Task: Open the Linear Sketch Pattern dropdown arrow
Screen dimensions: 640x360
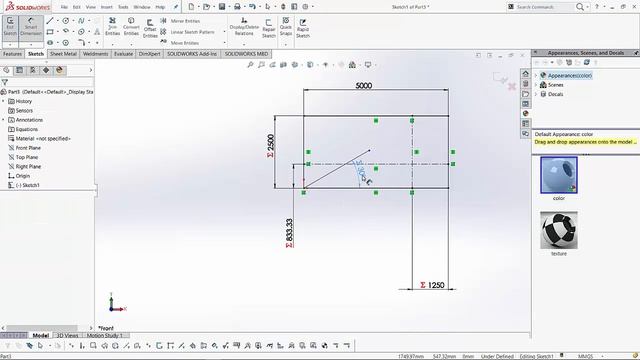Action: point(224,32)
